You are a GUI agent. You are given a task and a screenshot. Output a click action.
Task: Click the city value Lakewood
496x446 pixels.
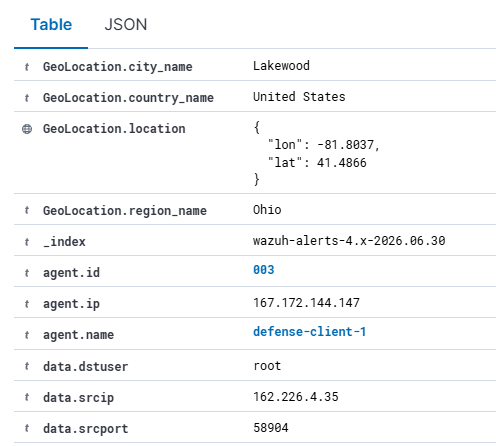281,66
